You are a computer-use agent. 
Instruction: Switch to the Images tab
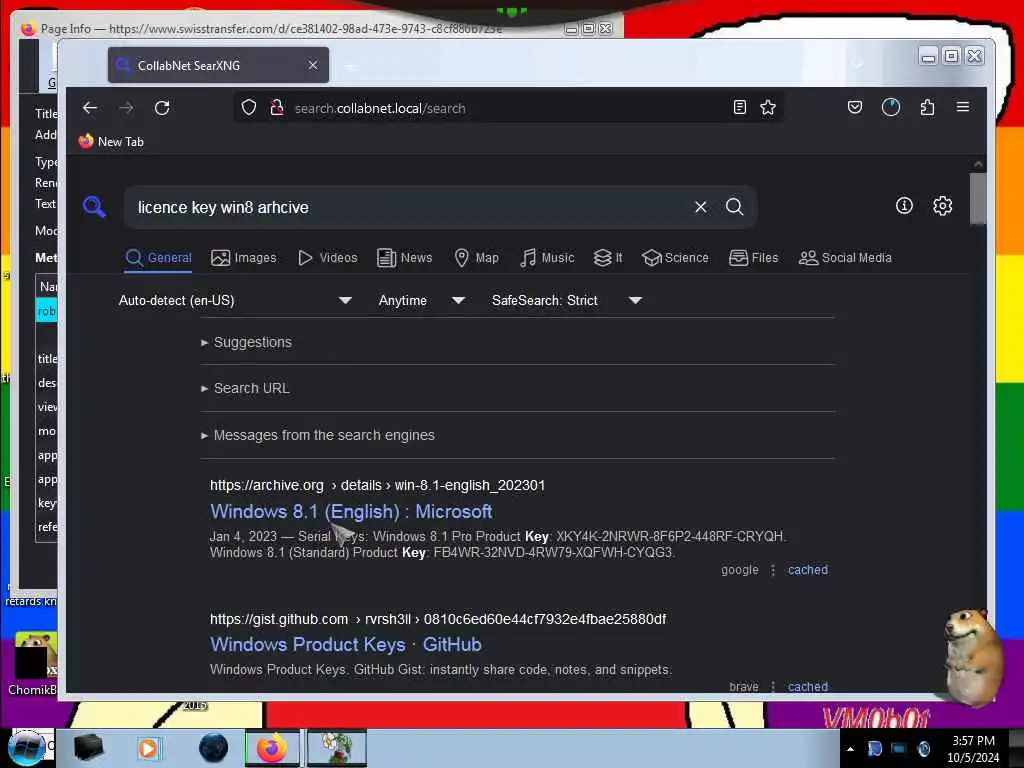244,258
